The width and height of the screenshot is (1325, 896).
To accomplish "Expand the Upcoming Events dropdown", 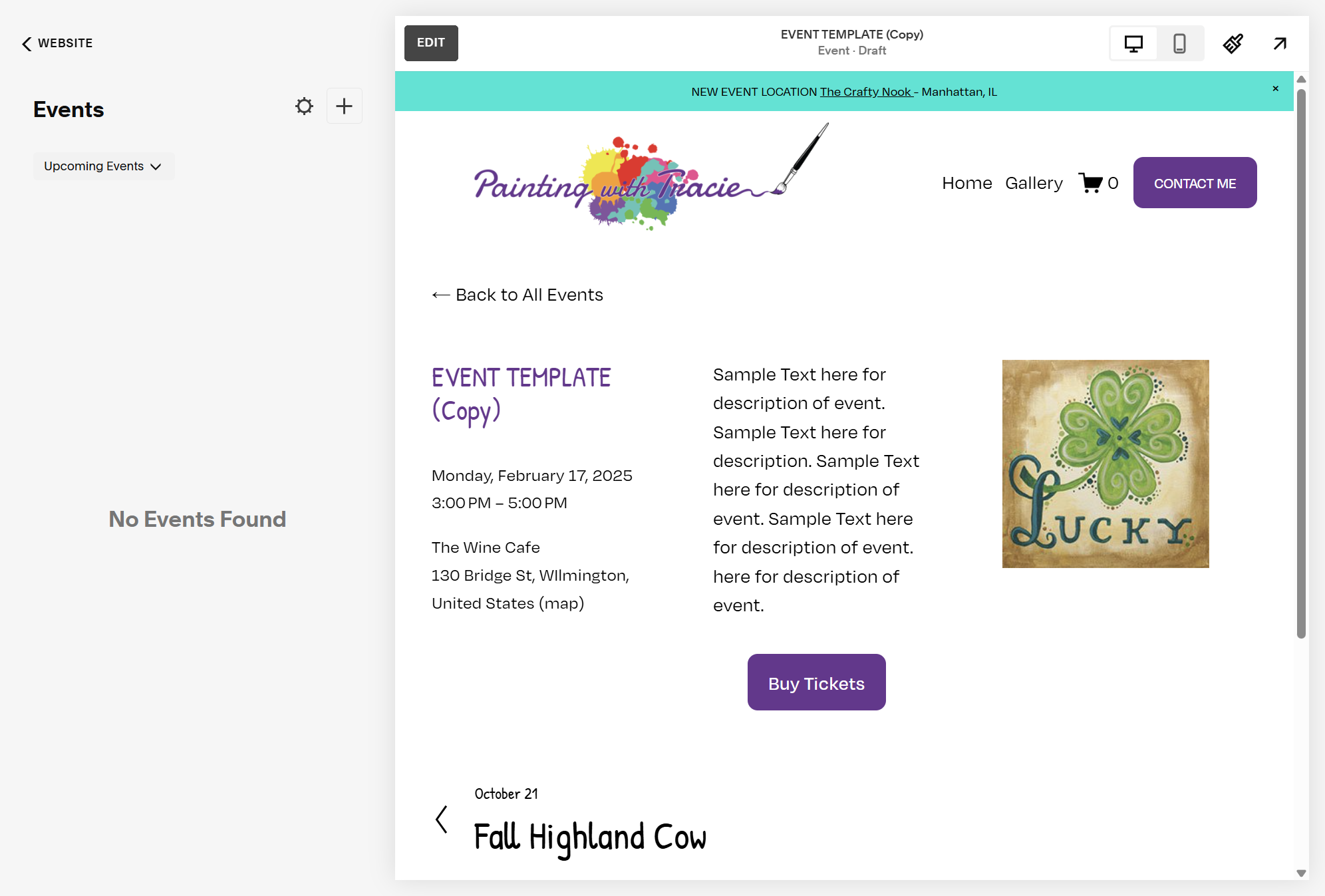I will pyautogui.click(x=104, y=166).
